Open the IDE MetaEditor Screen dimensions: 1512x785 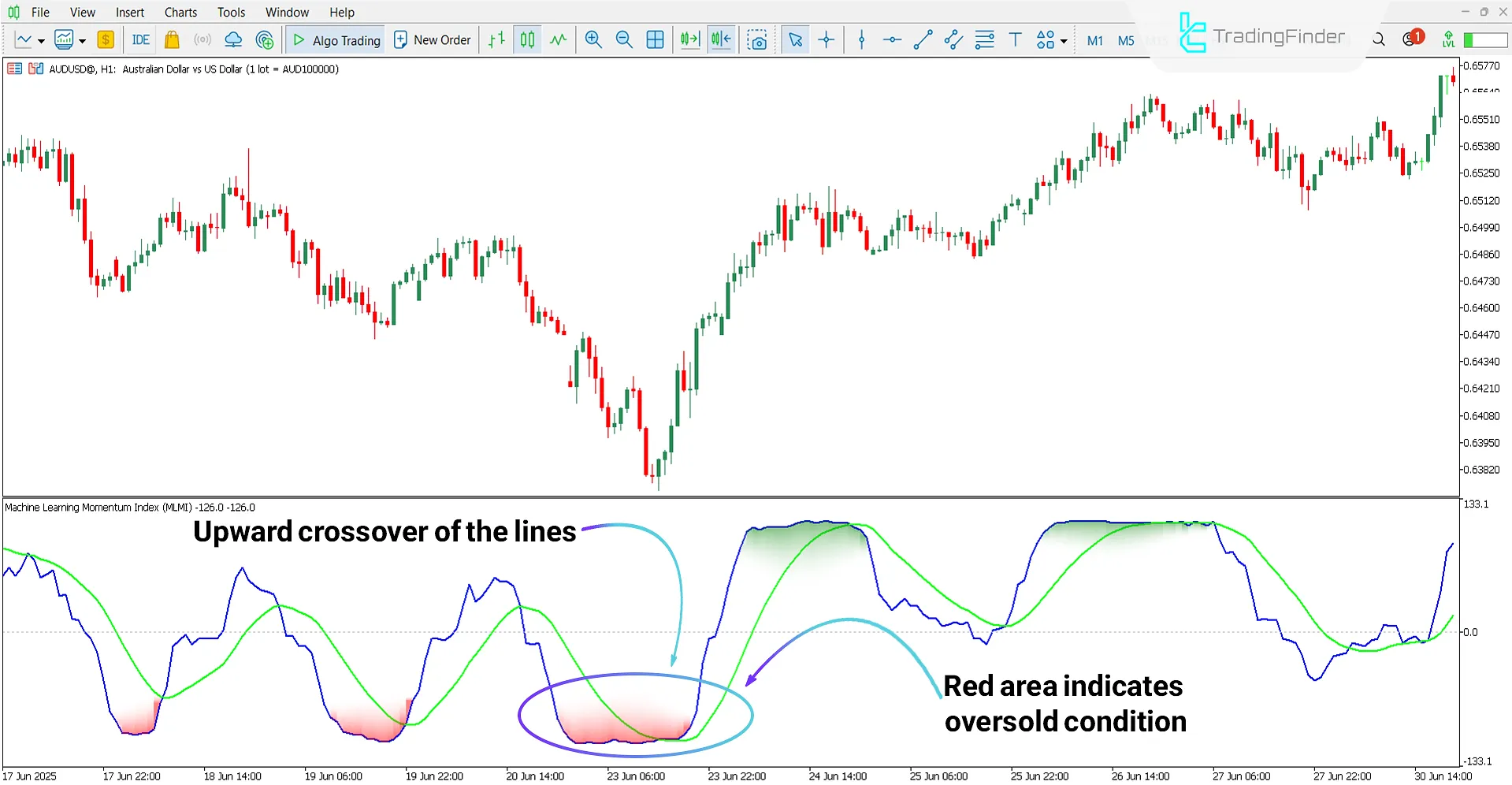[139, 39]
